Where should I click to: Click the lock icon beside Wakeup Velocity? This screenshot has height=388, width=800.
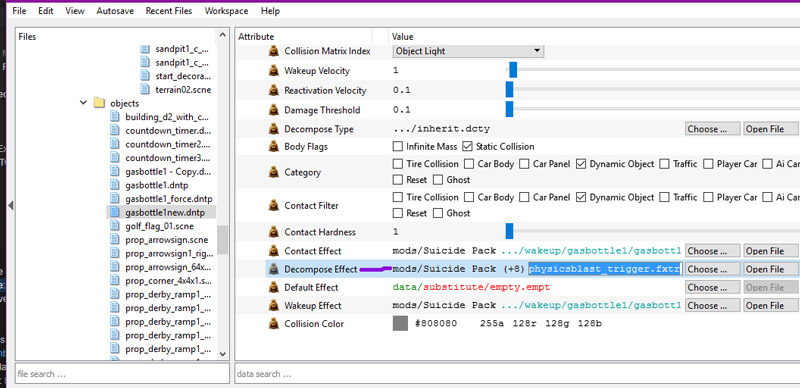click(x=274, y=70)
